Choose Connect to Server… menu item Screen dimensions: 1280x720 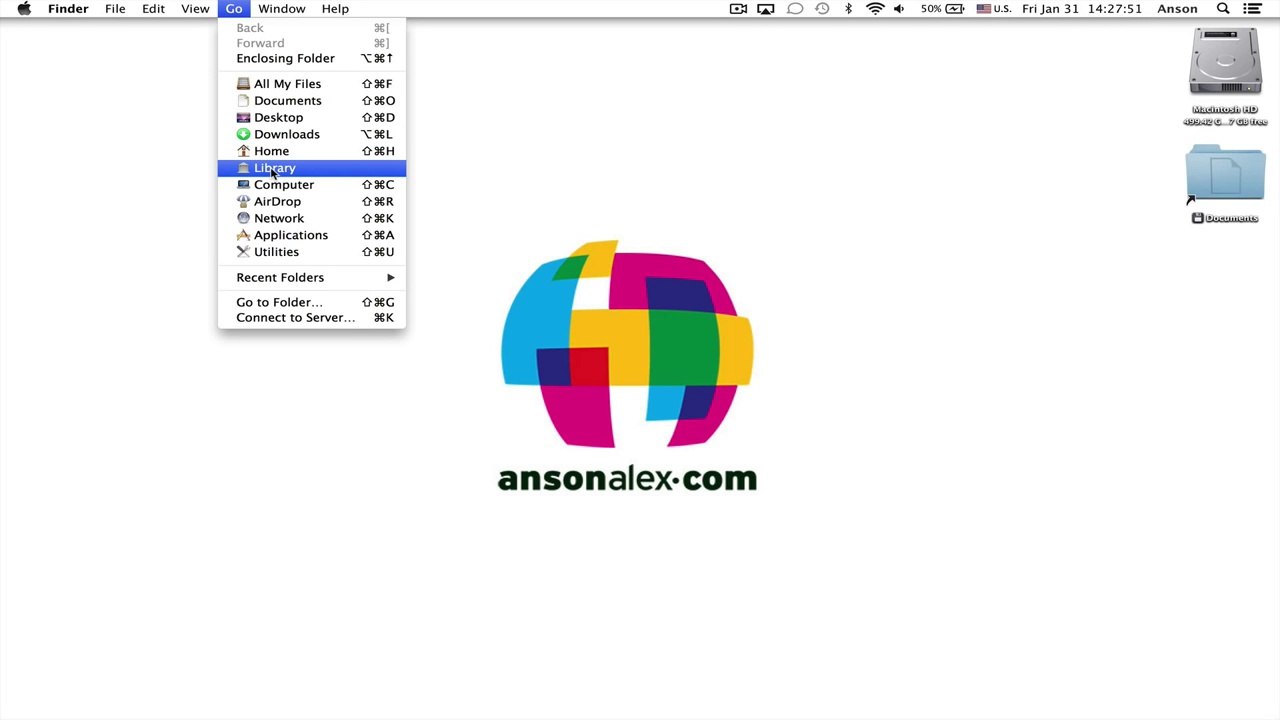click(312, 318)
